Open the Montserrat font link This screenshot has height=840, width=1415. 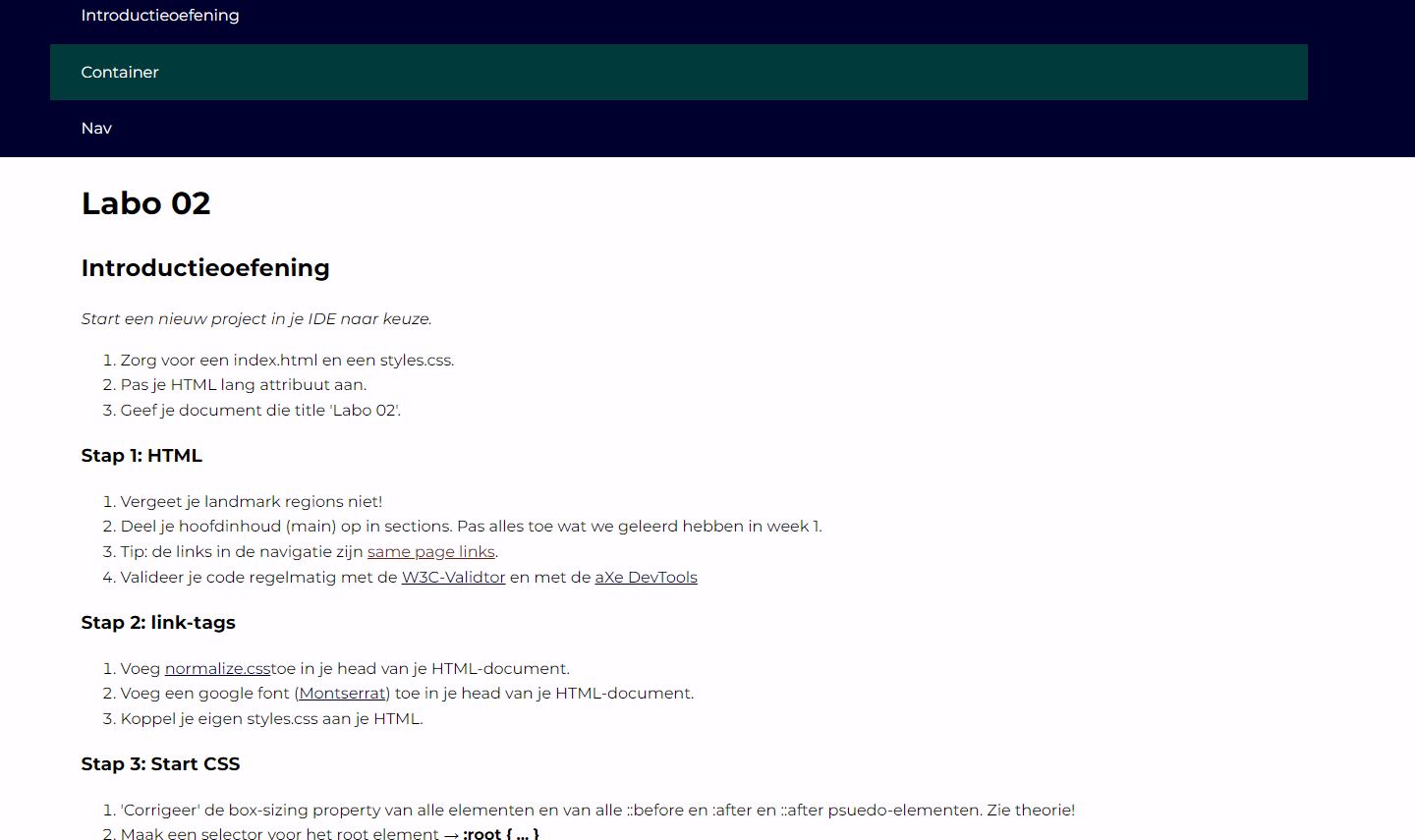[x=342, y=694]
